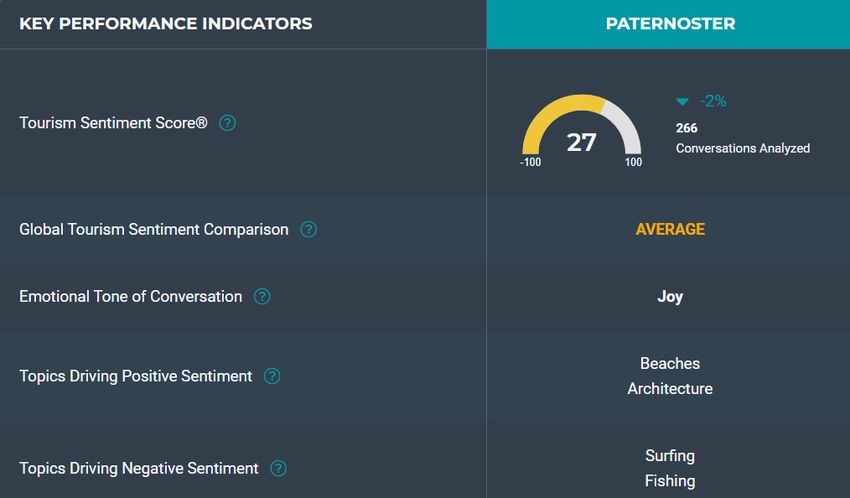Click the -2% change value
Image resolution: width=850 pixels, height=498 pixels.
(x=713, y=101)
